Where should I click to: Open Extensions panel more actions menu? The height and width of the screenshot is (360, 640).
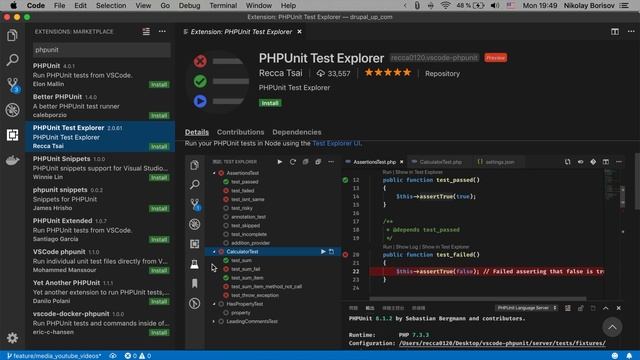coord(162,31)
